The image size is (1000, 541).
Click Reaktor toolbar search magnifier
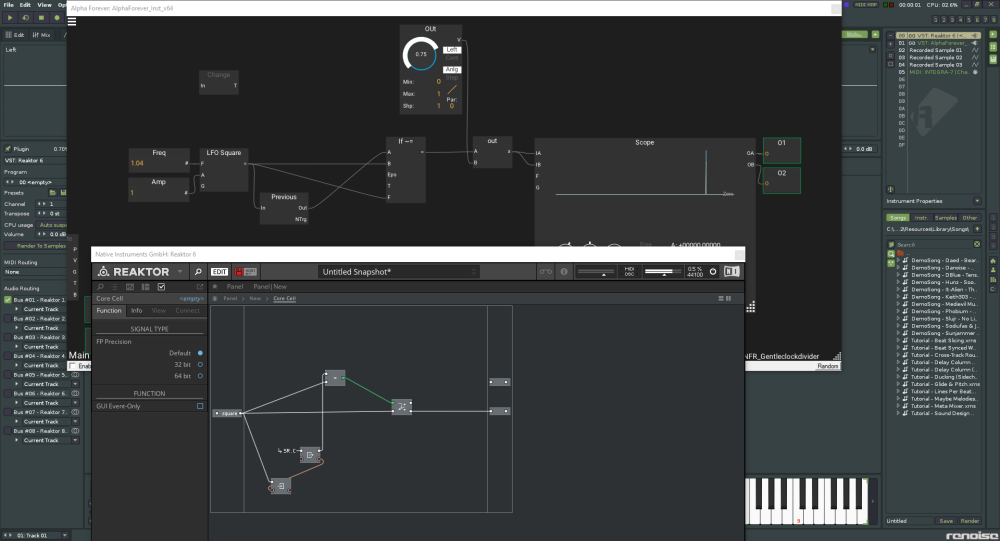(198, 272)
